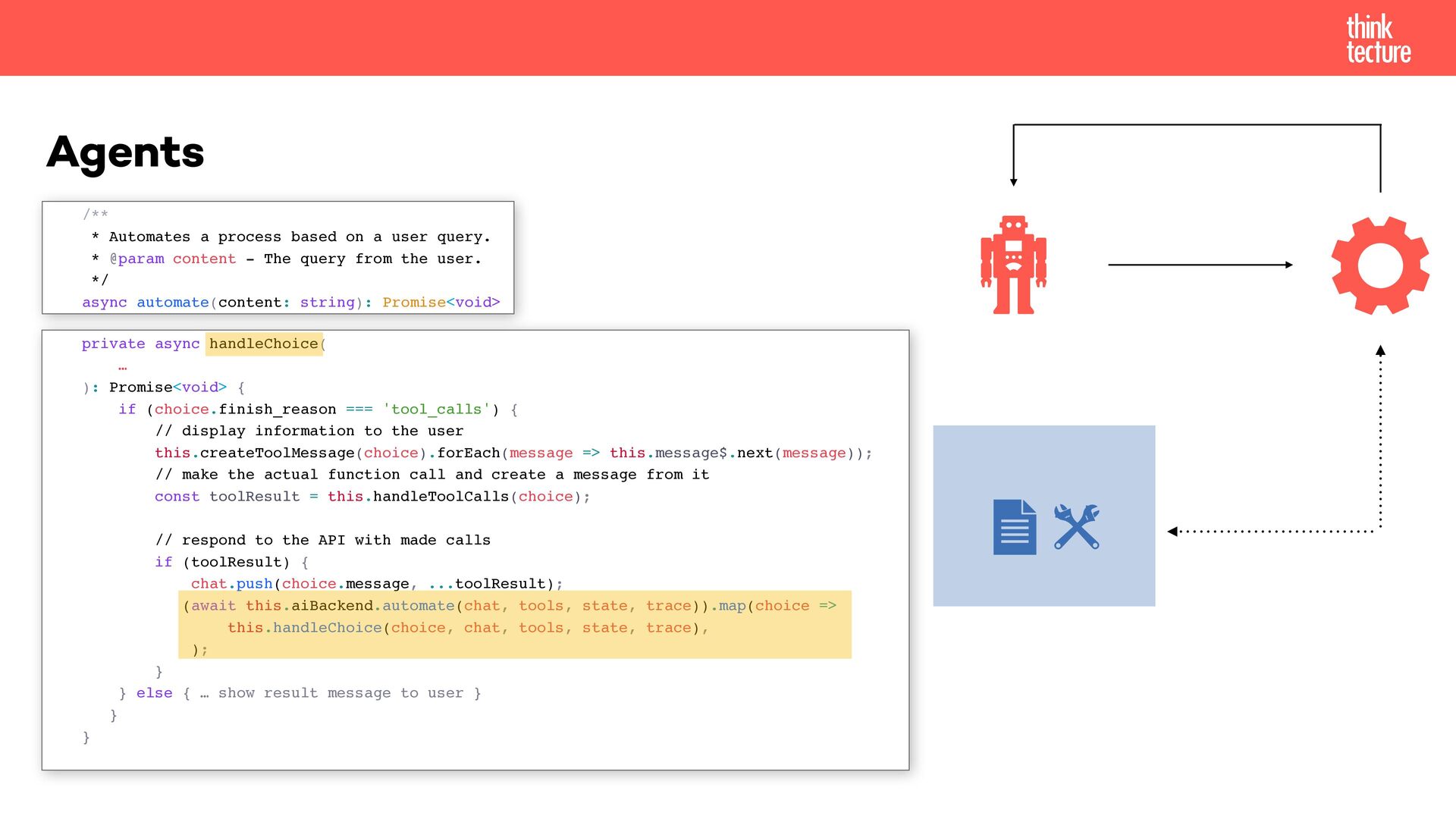The image size is (1456, 819).
Task: Click the highlighted handleChoice function name
Action: [263, 344]
